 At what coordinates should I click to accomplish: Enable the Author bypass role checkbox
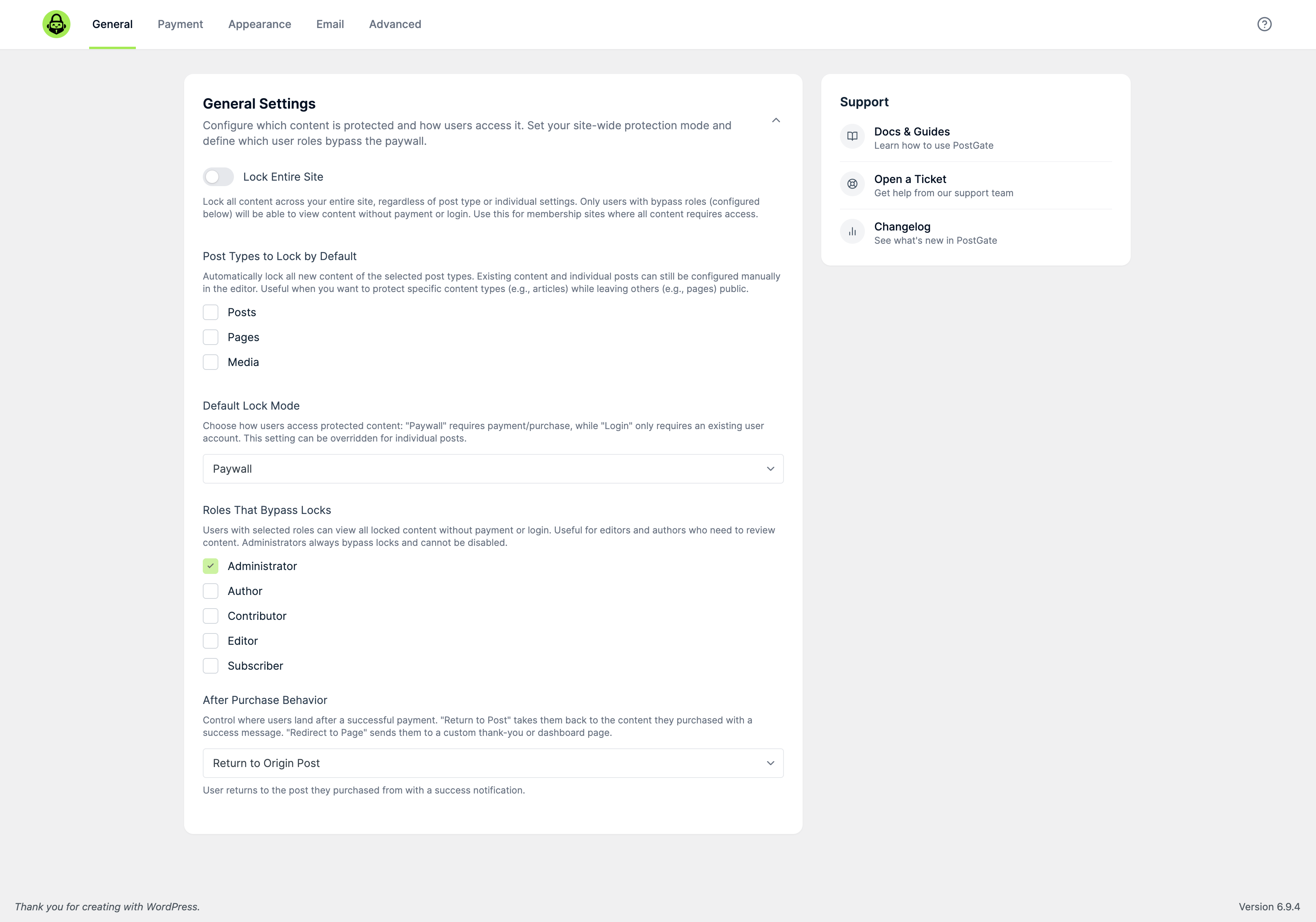(x=210, y=591)
